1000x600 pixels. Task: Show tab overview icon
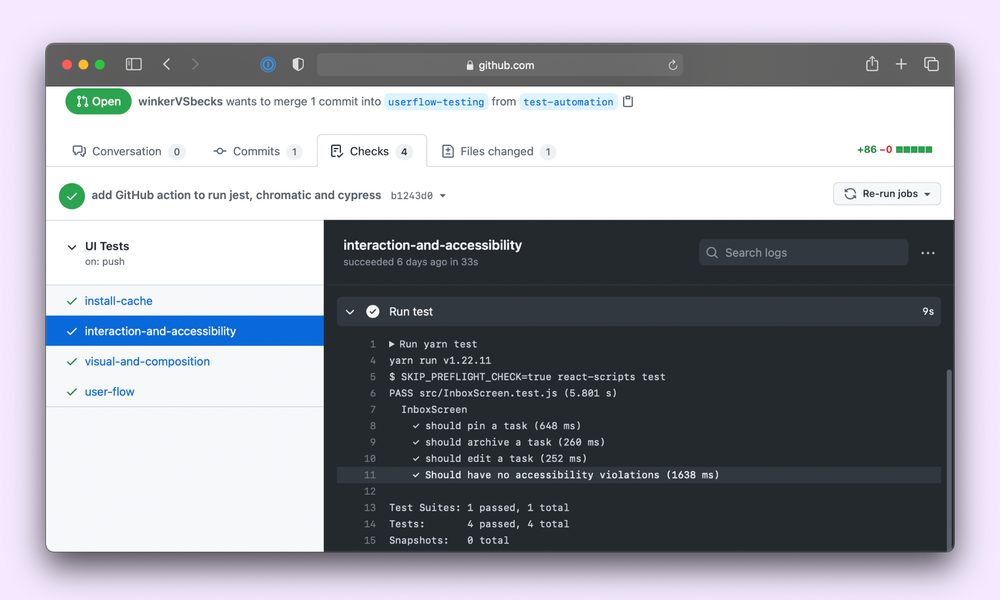(x=931, y=64)
